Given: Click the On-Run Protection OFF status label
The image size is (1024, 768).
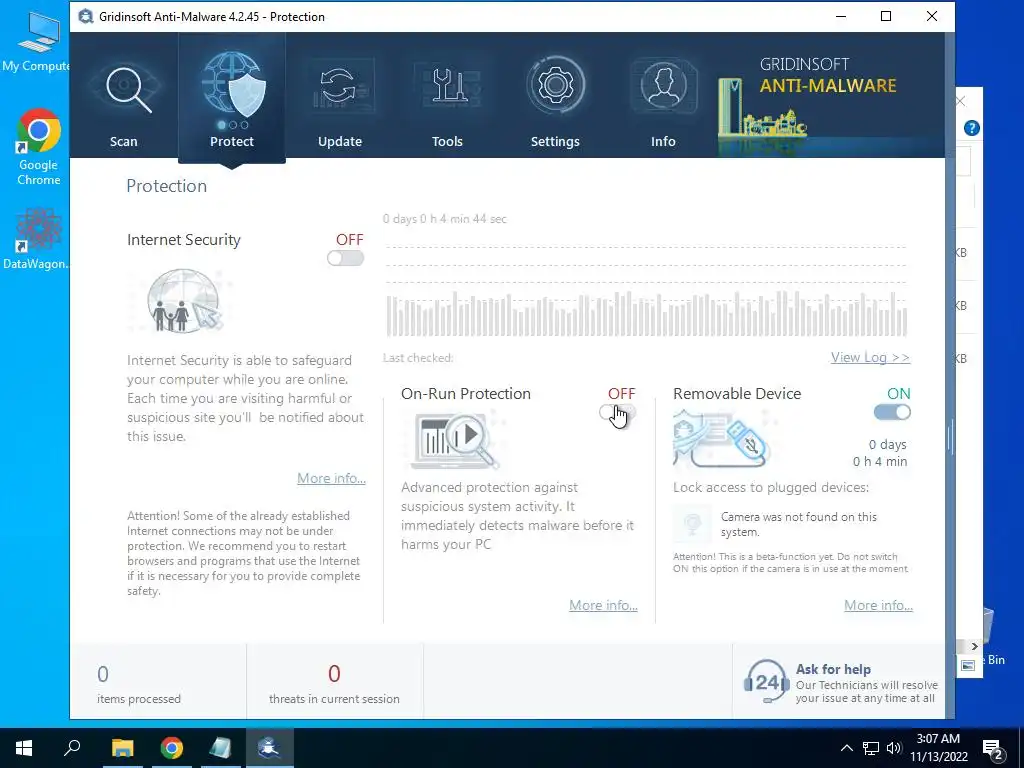Looking at the screenshot, I should click(622, 394).
